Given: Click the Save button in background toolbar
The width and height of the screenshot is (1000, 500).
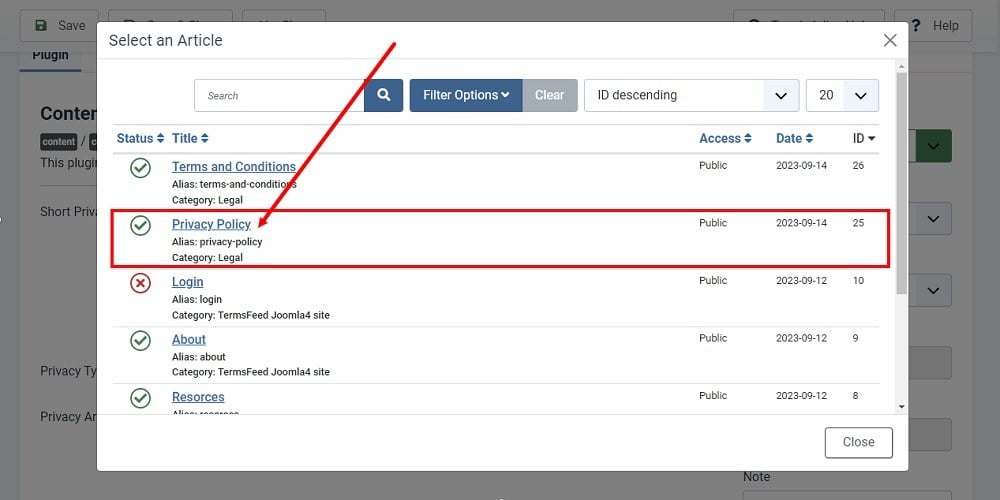Looking at the screenshot, I should click(x=59, y=26).
